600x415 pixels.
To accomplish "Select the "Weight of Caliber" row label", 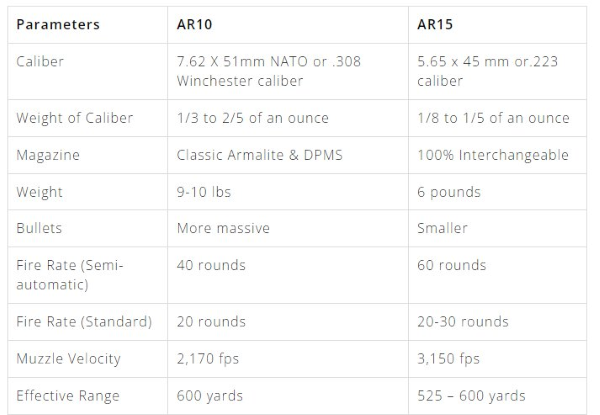I will pos(74,118).
